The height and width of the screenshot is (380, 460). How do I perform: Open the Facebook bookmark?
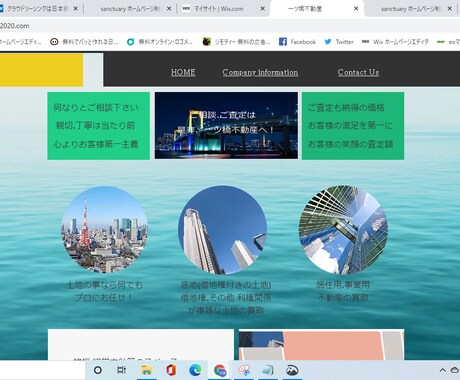coord(297,42)
